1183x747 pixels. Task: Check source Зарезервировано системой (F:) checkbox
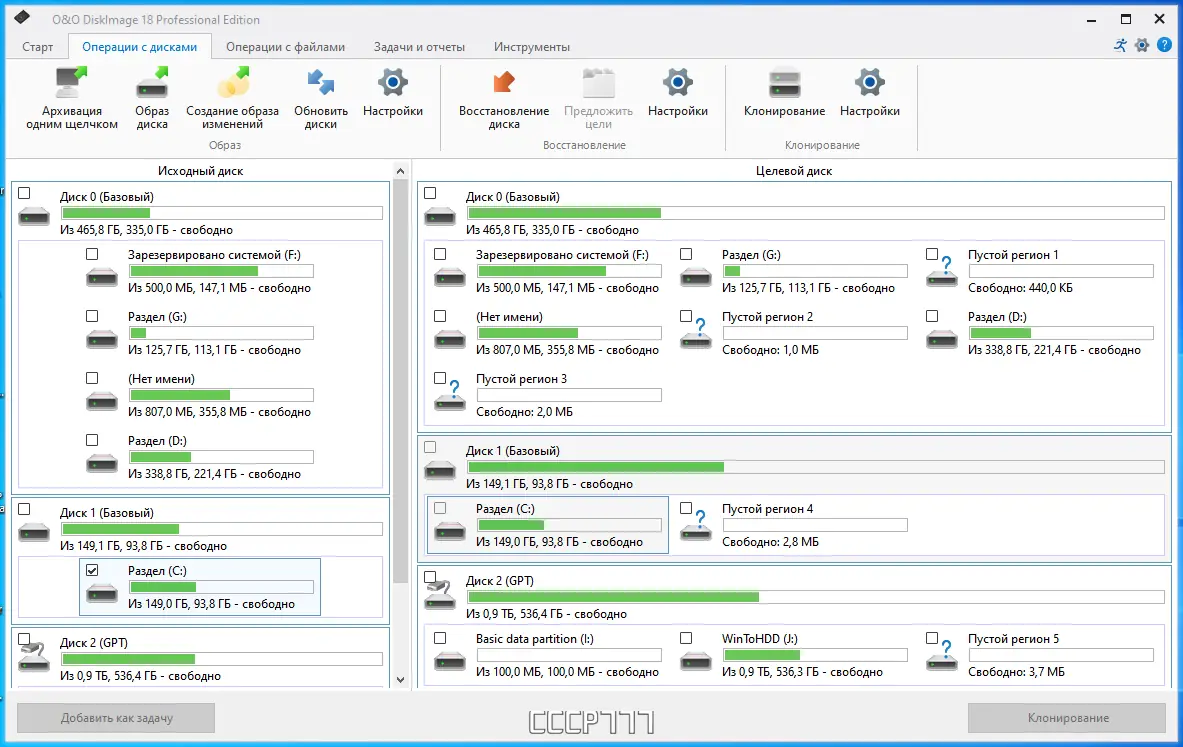click(92, 254)
